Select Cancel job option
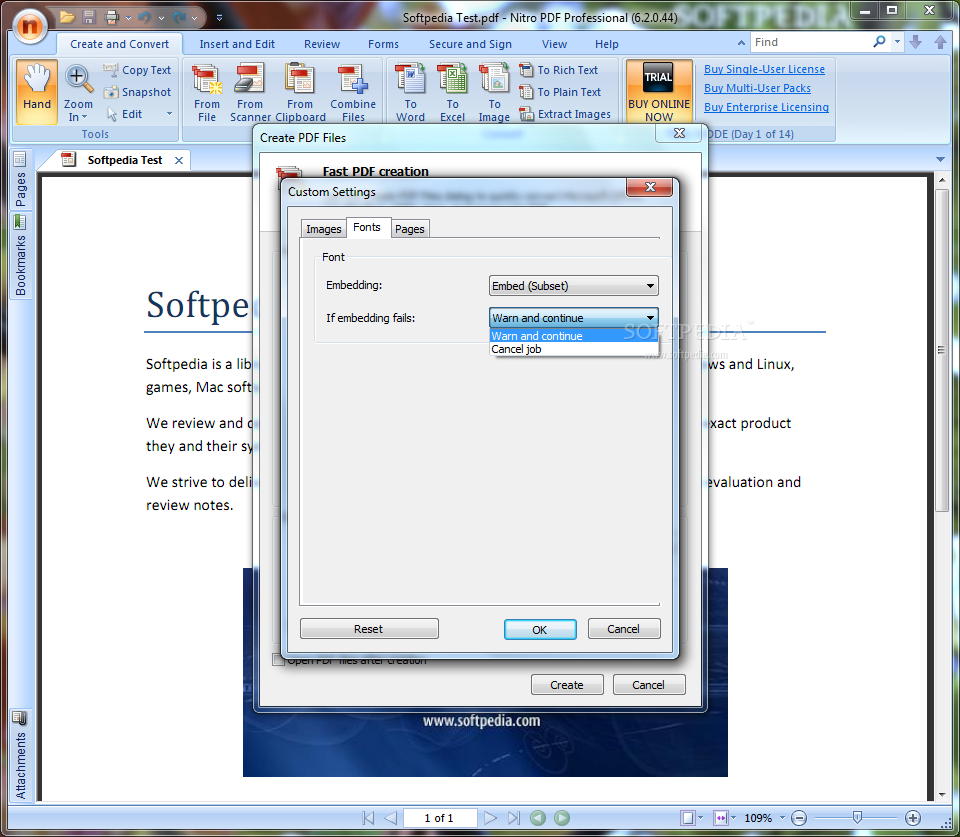The width and height of the screenshot is (960, 837). tap(574, 349)
